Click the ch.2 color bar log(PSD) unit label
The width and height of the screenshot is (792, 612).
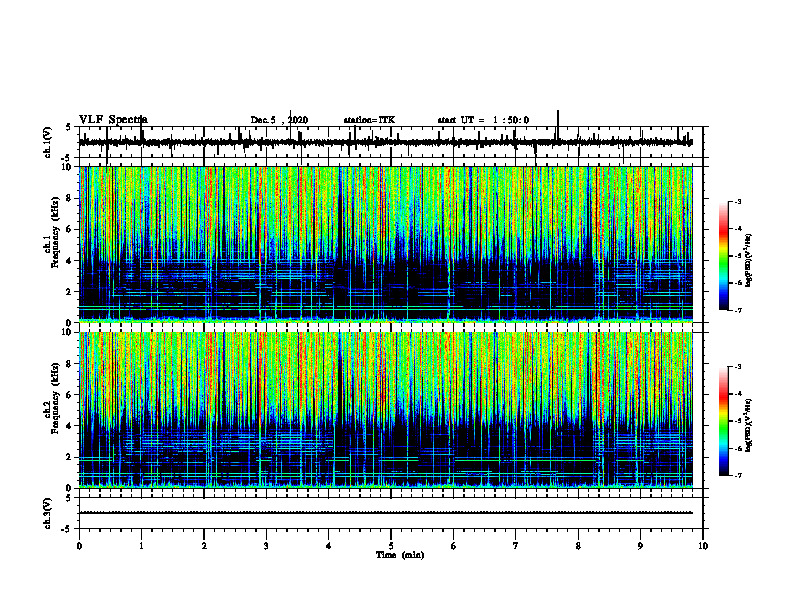pyautogui.click(x=750, y=425)
